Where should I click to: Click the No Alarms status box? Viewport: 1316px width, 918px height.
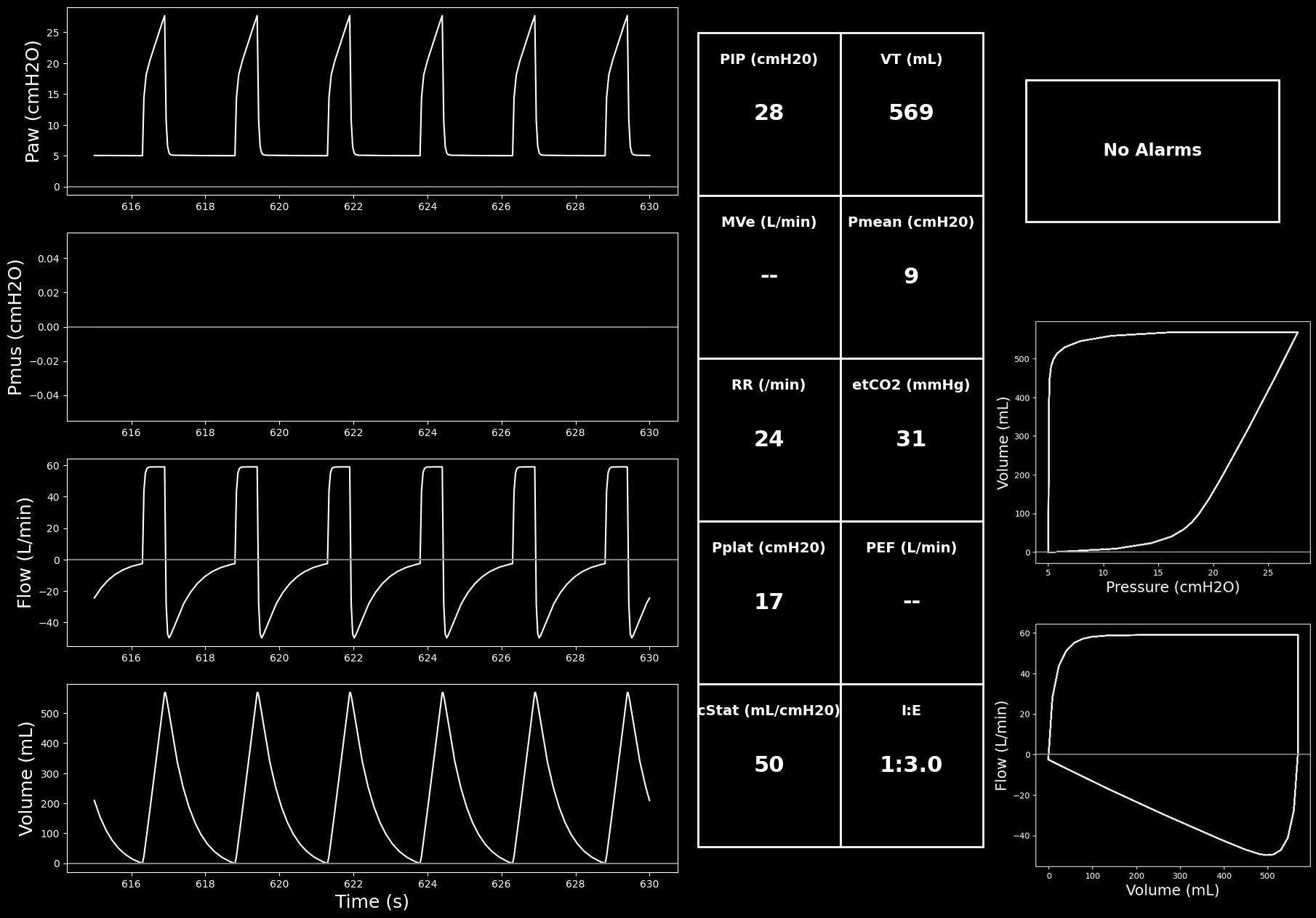tap(1152, 150)
